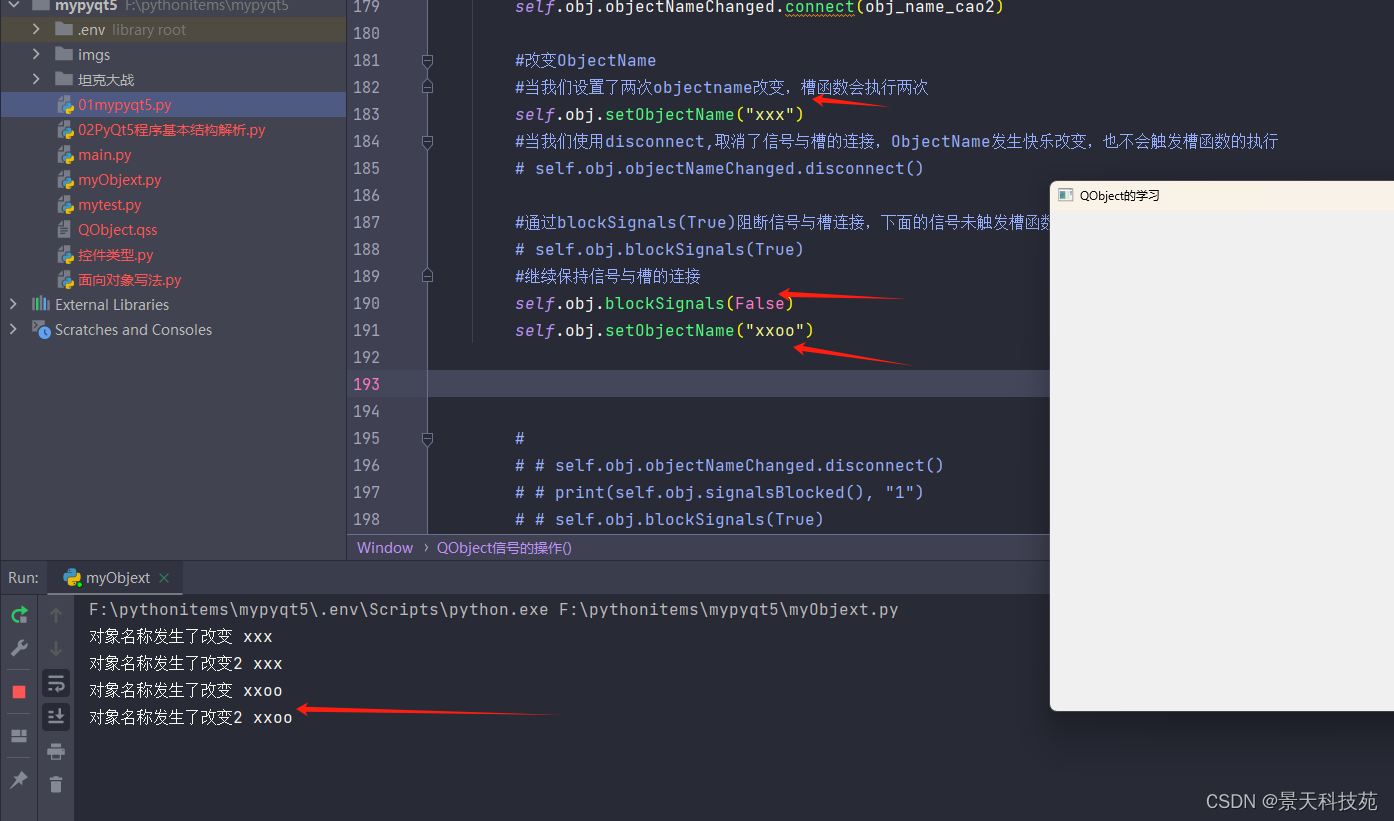The width and height of the screenshot is (1394, 821).
Task: Stop the running myObjext process
Action: pyautogui.click(x=19, y=692)
